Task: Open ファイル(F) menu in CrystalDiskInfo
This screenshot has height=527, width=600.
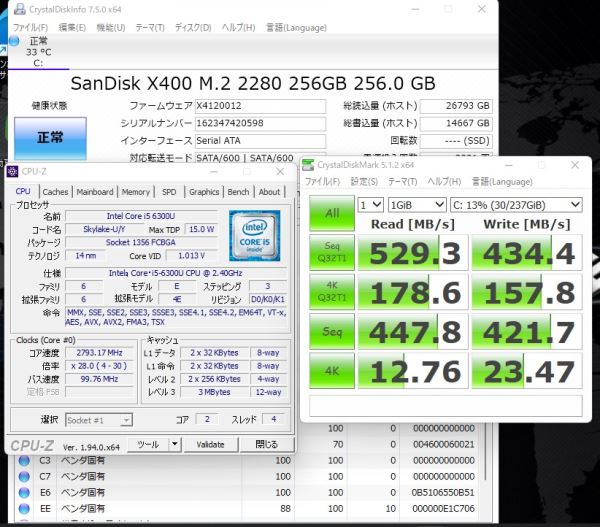Action: click(x=31, y=28)
